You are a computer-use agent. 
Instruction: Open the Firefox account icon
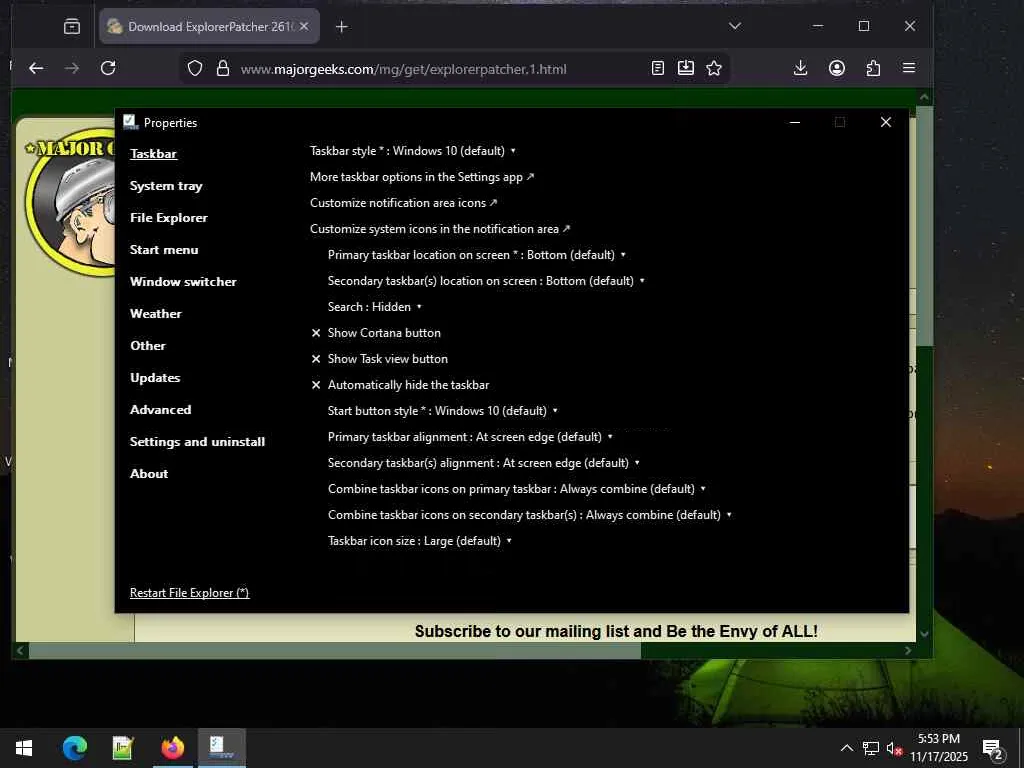coord(837,68)
